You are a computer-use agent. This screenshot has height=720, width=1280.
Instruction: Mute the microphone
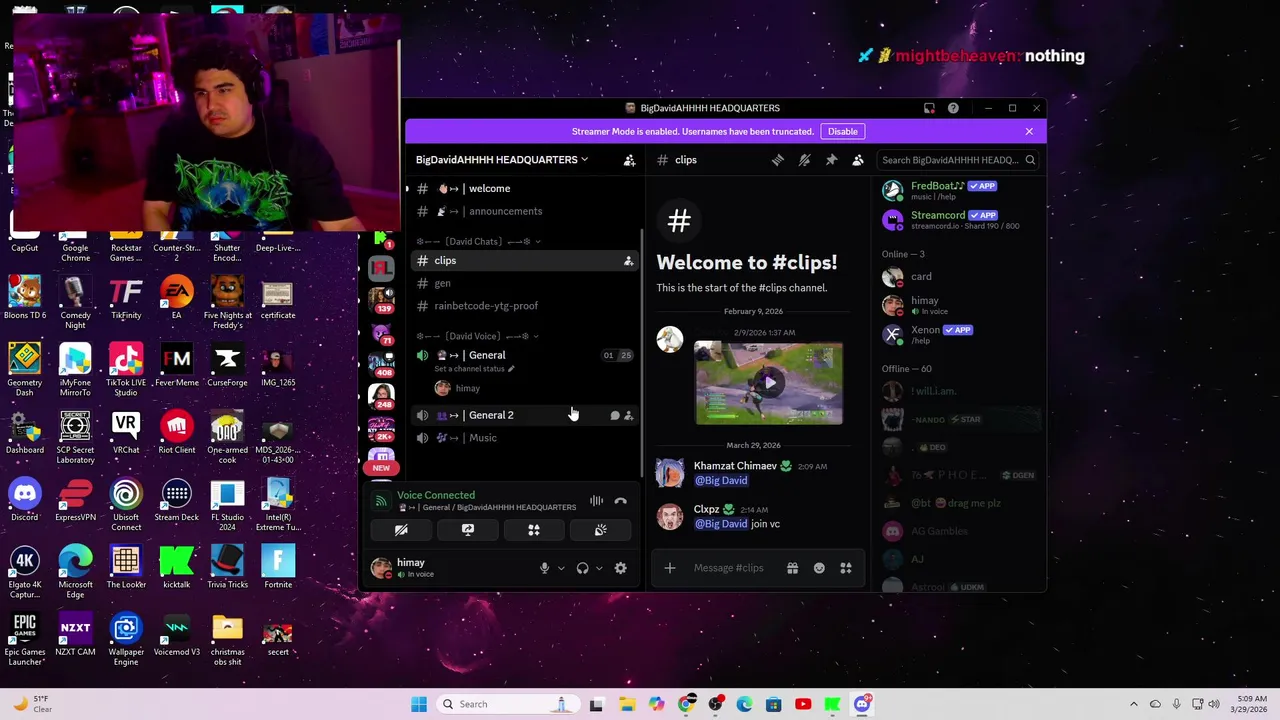pos(544,568)
